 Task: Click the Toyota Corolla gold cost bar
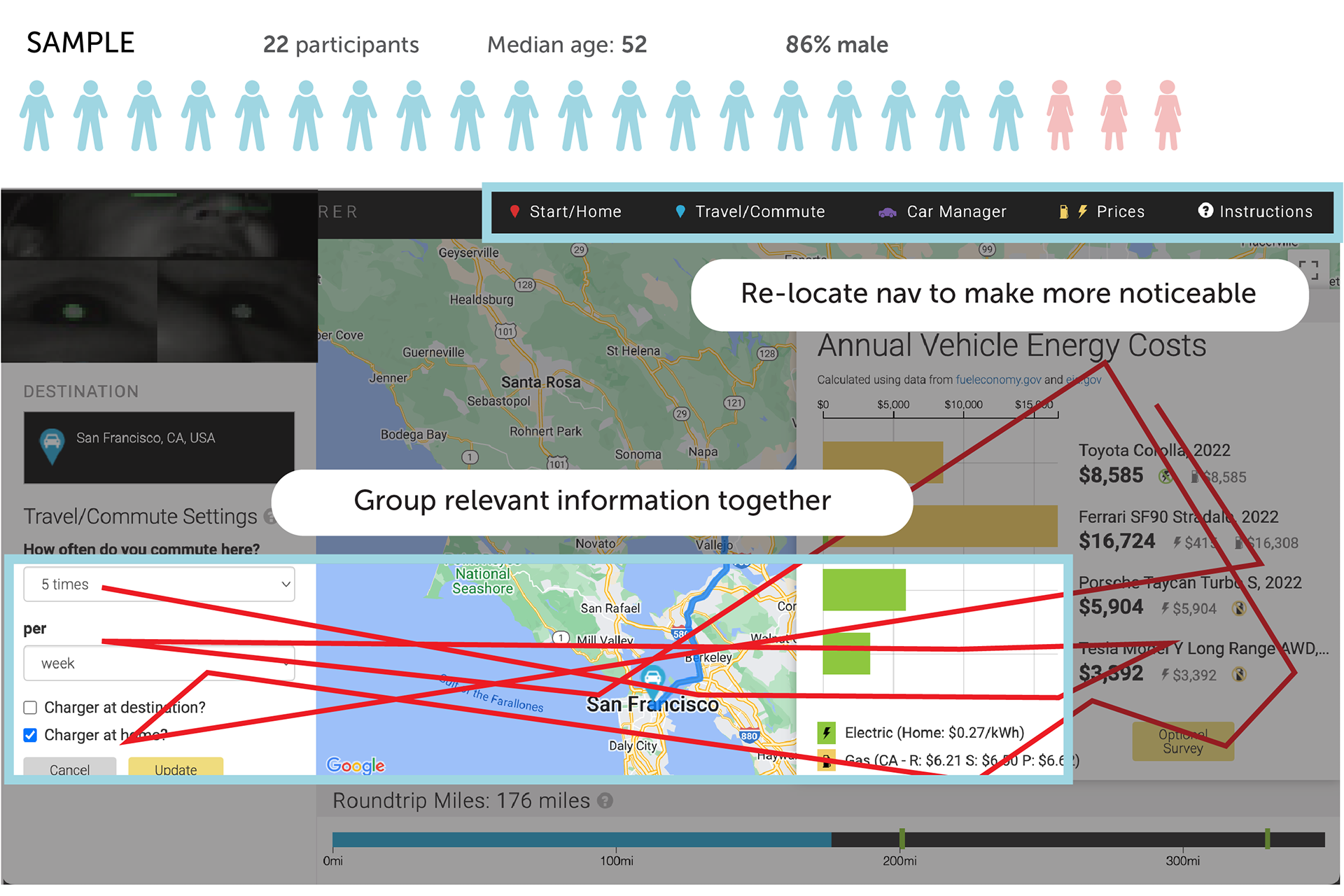[883, 462]
